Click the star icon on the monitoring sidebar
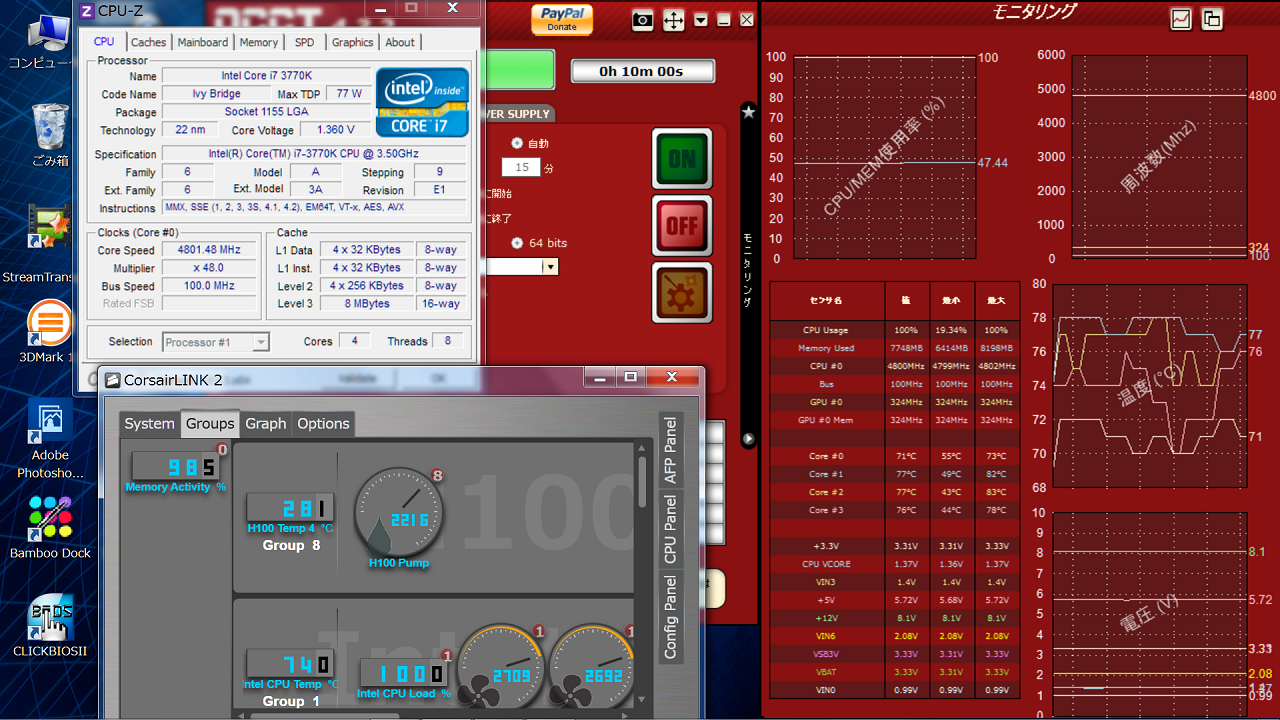1280x720 pixels. [x=748, y=112]
